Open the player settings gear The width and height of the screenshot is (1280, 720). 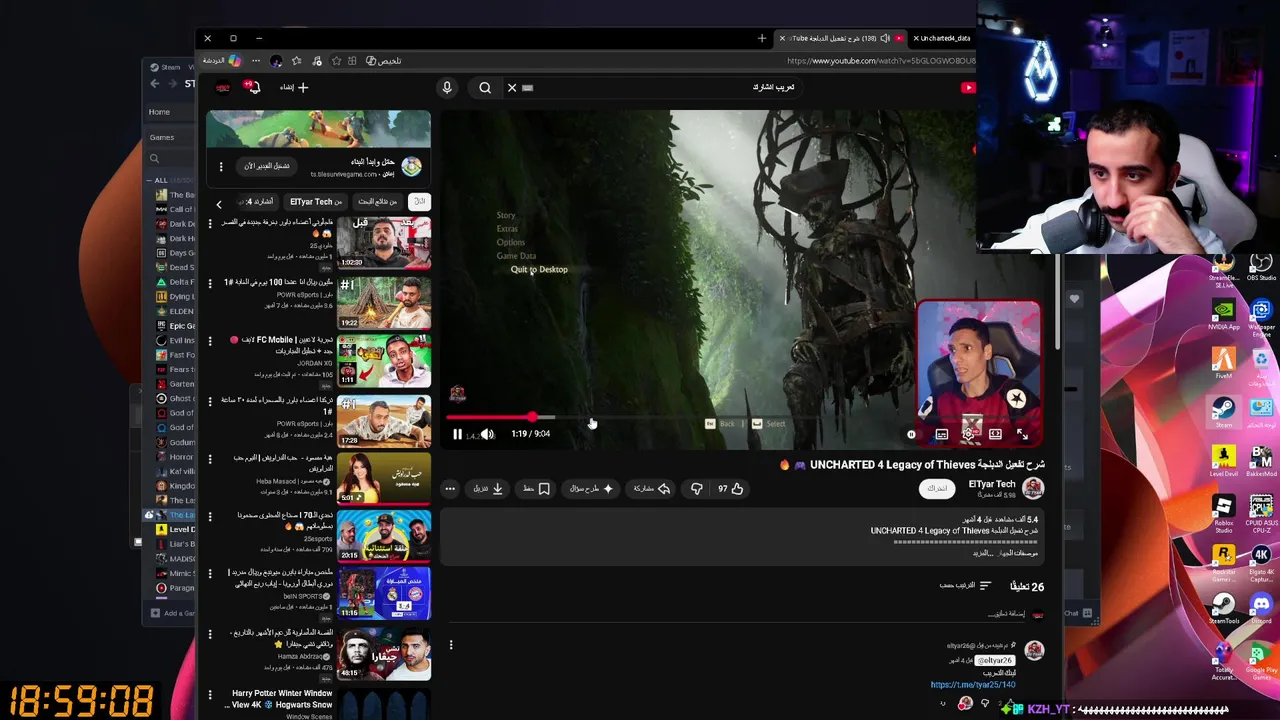click(968, 434)
